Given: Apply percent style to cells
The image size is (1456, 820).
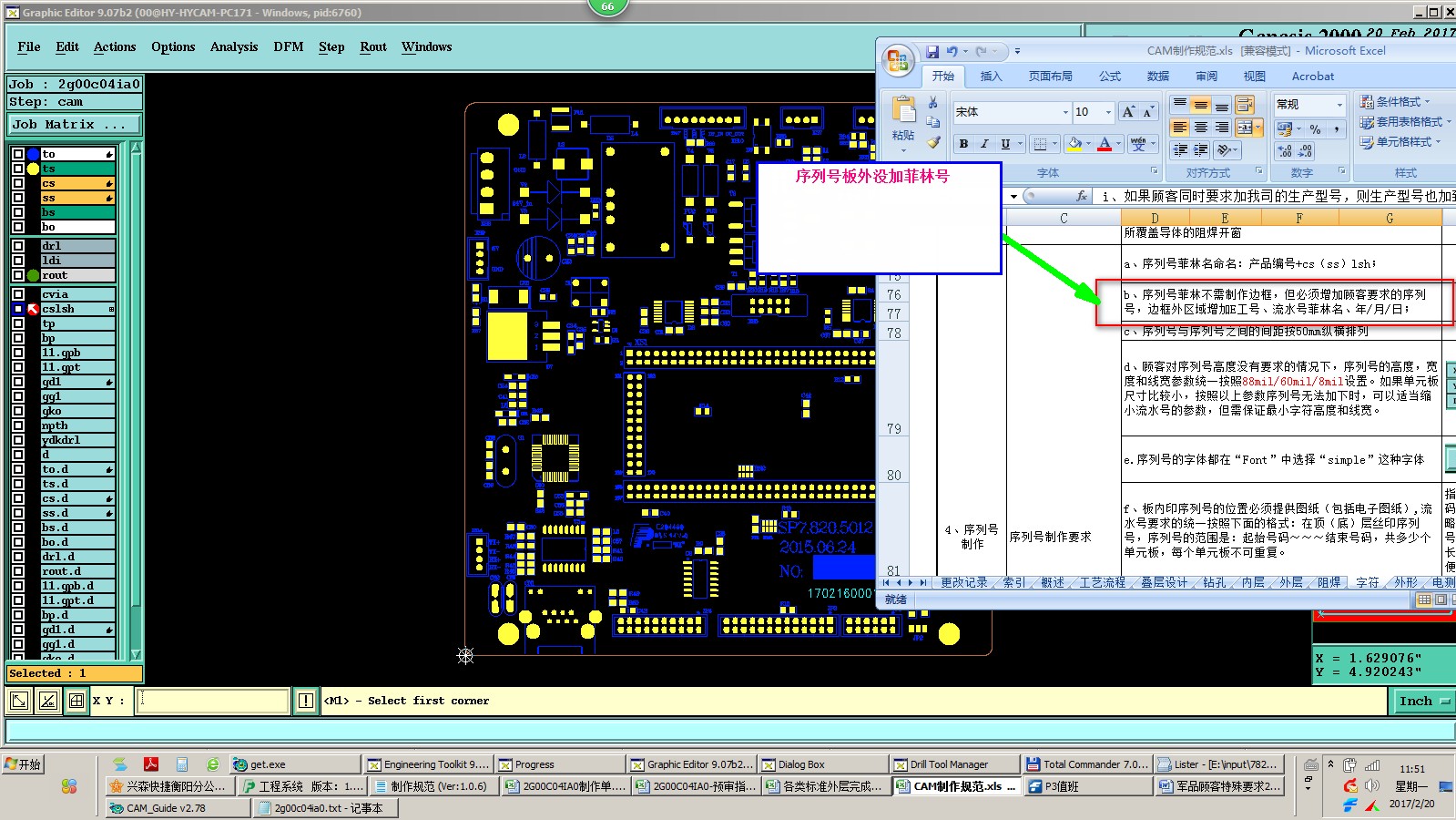Looking at the screenshot, I should [x=1315, y=129].
